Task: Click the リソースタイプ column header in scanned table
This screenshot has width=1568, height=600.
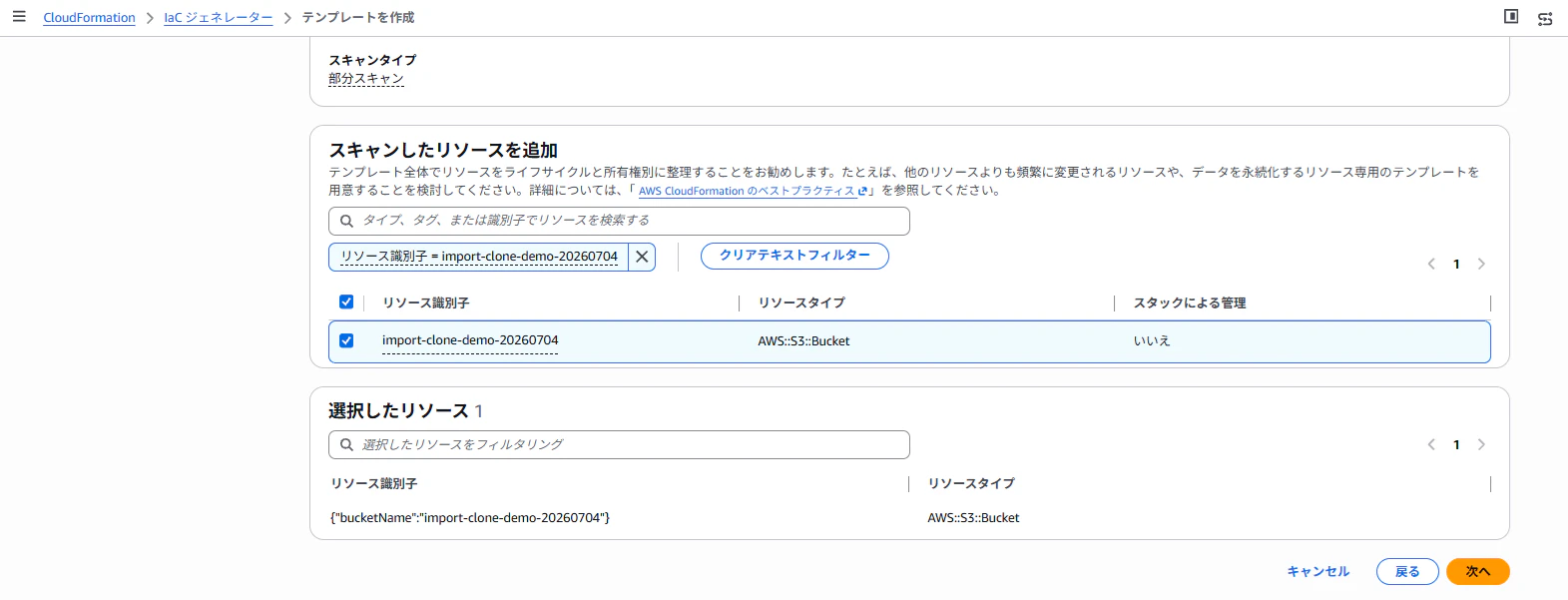Action: [801, 302]
